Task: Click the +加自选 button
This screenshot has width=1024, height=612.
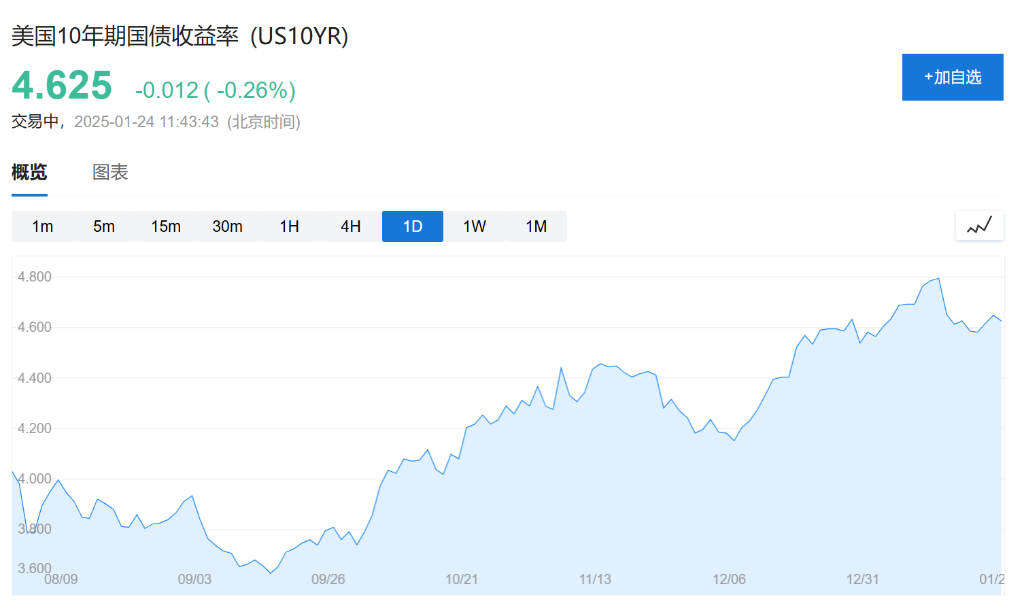Action: [x=952, y=77]
